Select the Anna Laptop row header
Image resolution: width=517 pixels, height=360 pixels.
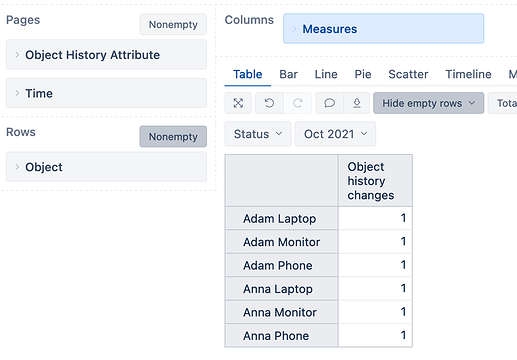282,289
